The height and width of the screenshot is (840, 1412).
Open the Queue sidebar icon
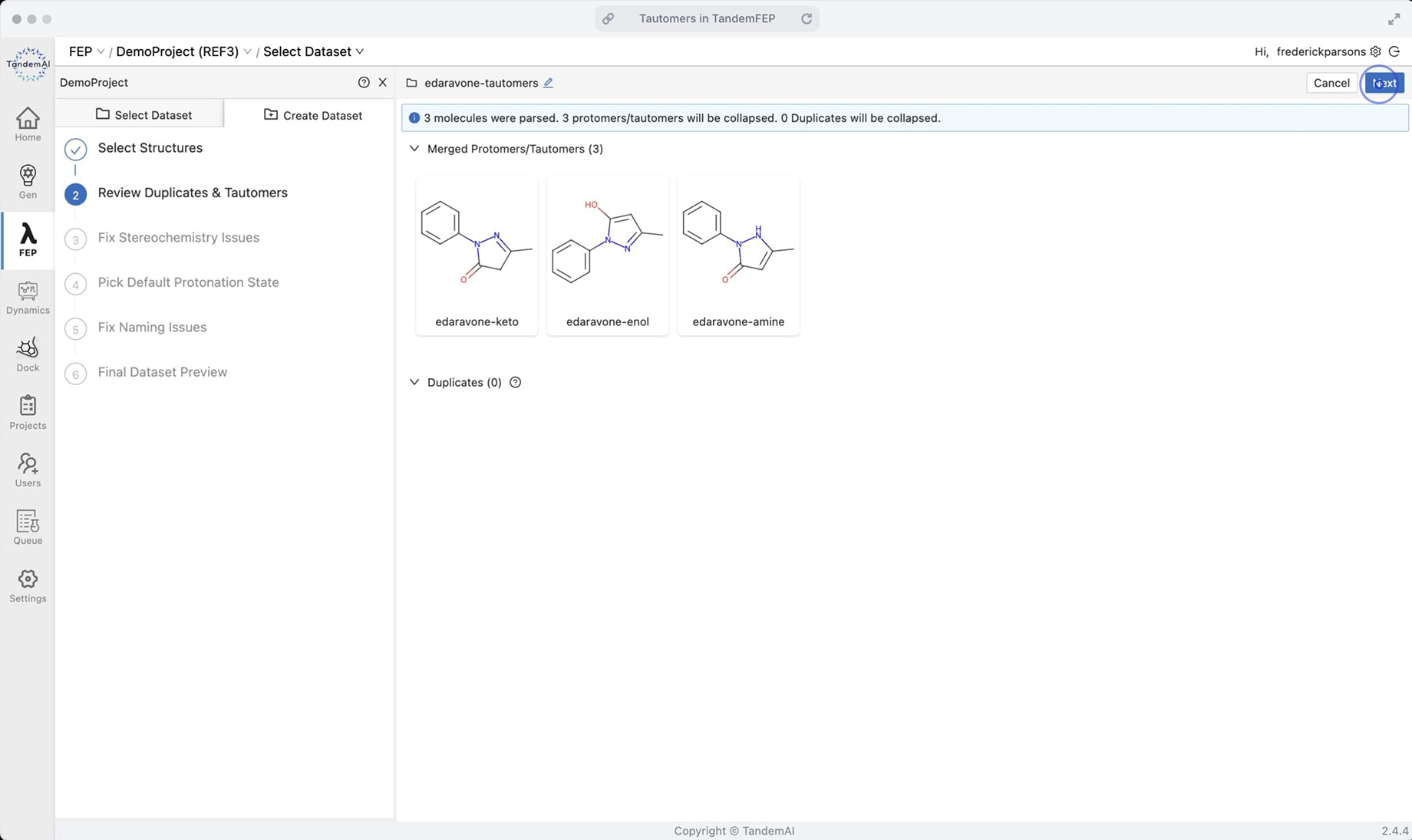[x=28, y=528]
